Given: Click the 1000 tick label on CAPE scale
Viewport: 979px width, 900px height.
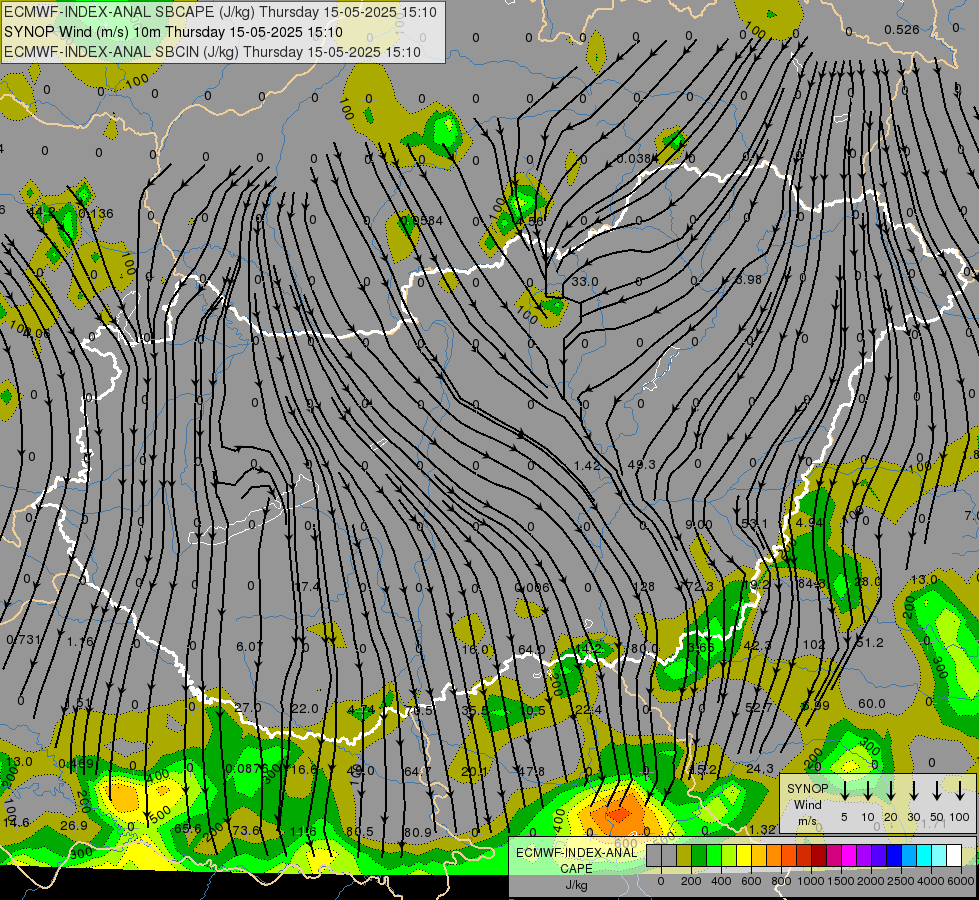Looking at the screenshot, I should pos(810,881).
